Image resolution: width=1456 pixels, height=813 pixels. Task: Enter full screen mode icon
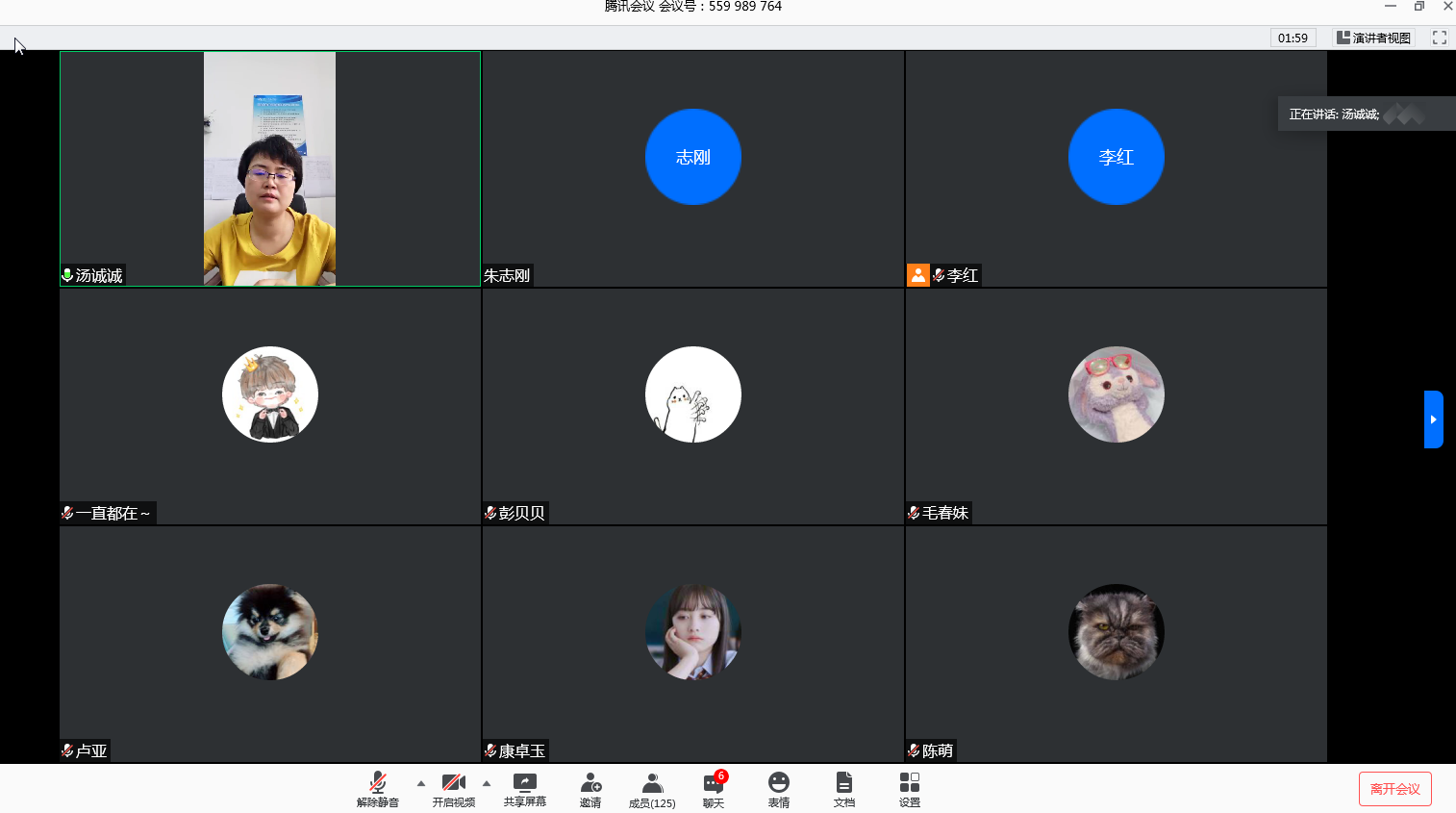click(1440, 38)
